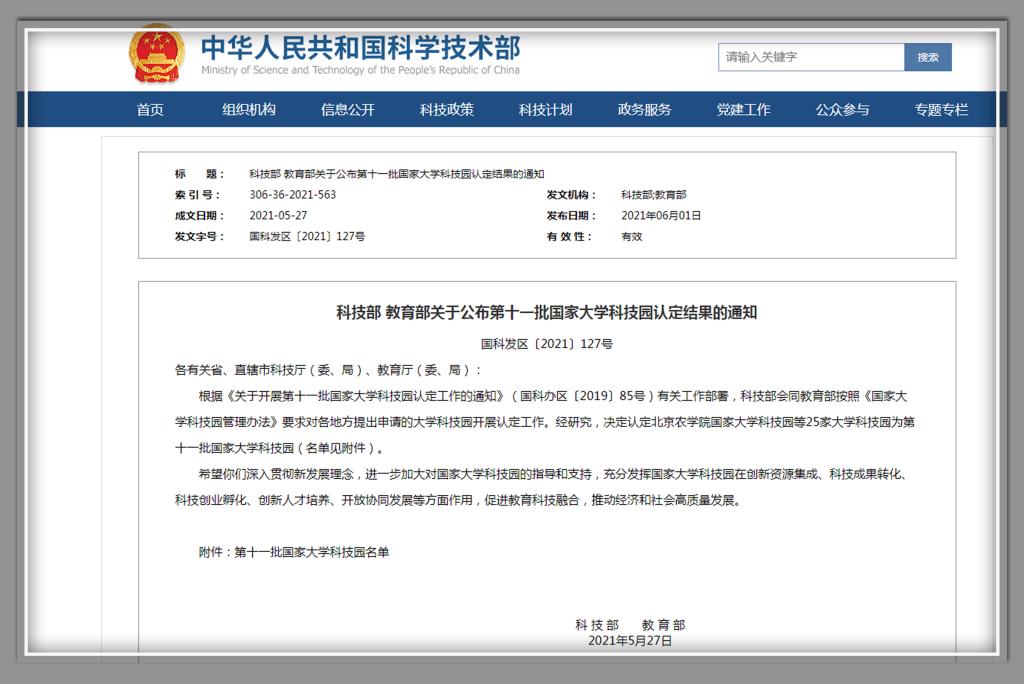Open the 科技计划 navigation tab
The width and height of the screenshot is (1024, 684).
pyautogui.click(x=545, y=110)
